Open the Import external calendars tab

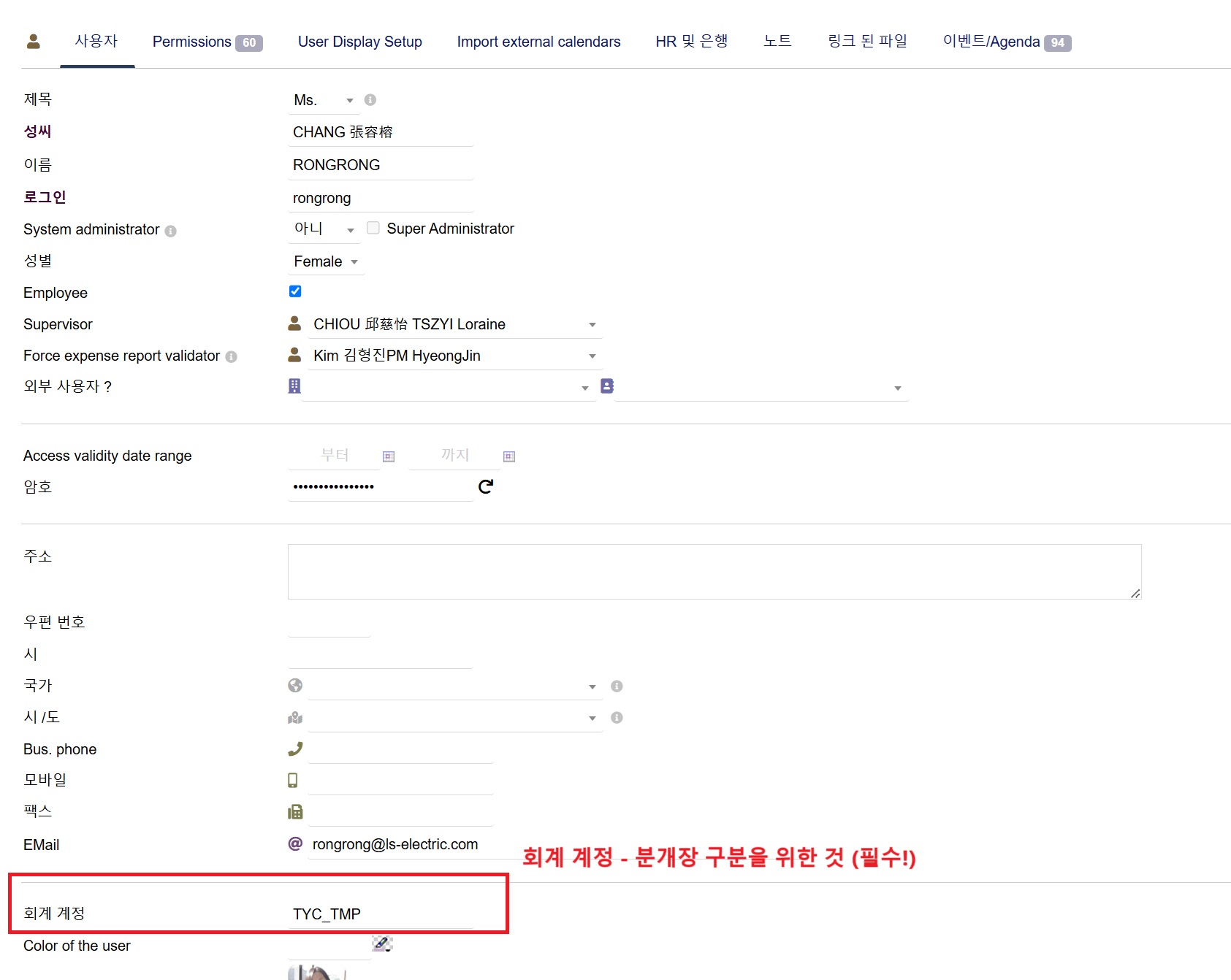[538, 42]
